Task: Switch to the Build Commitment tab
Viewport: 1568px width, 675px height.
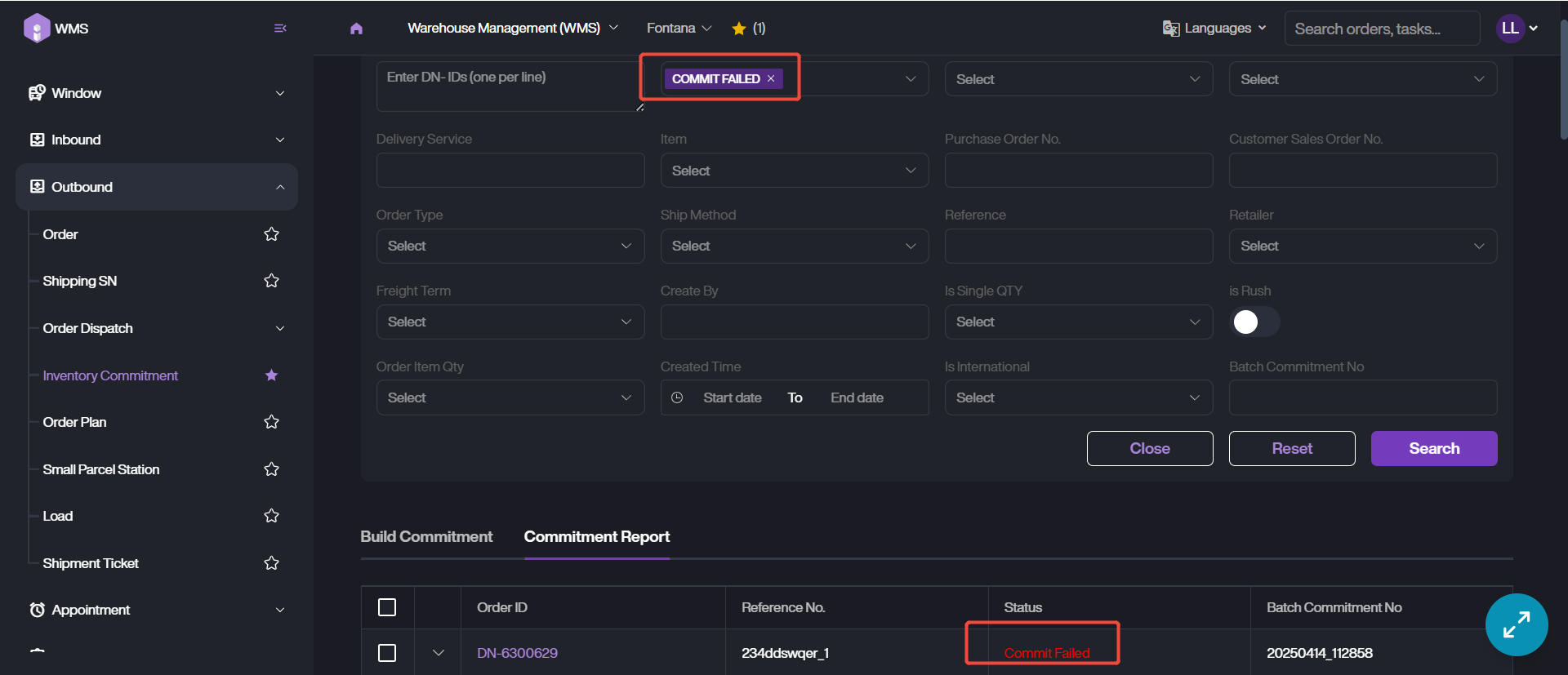Action: [426, 537]
